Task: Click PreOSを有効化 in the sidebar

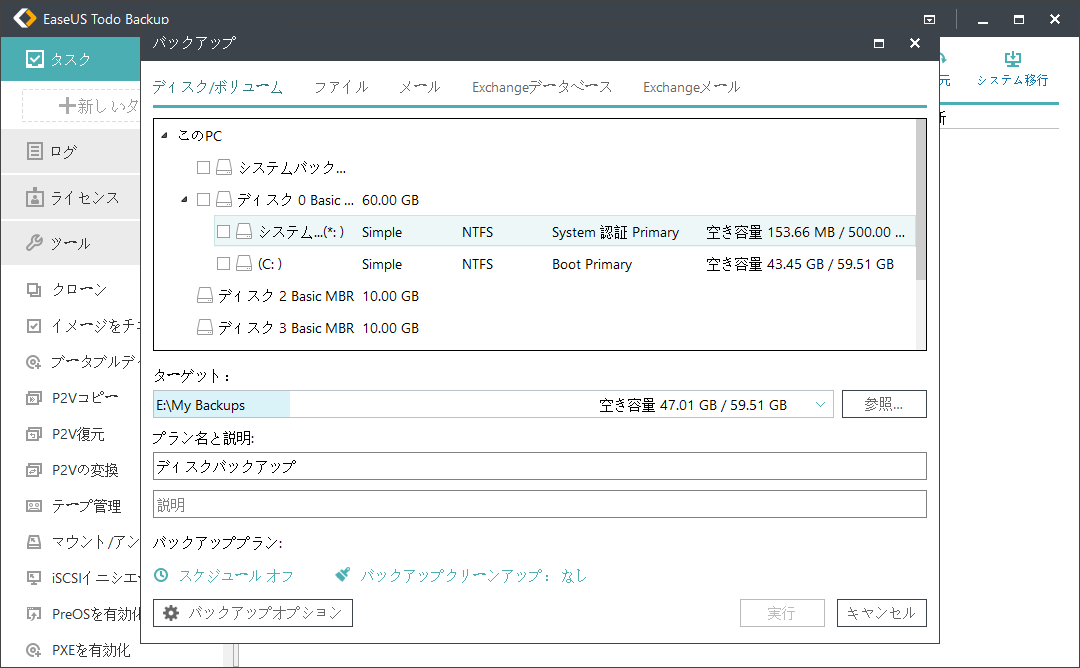Action: [83, 614]
